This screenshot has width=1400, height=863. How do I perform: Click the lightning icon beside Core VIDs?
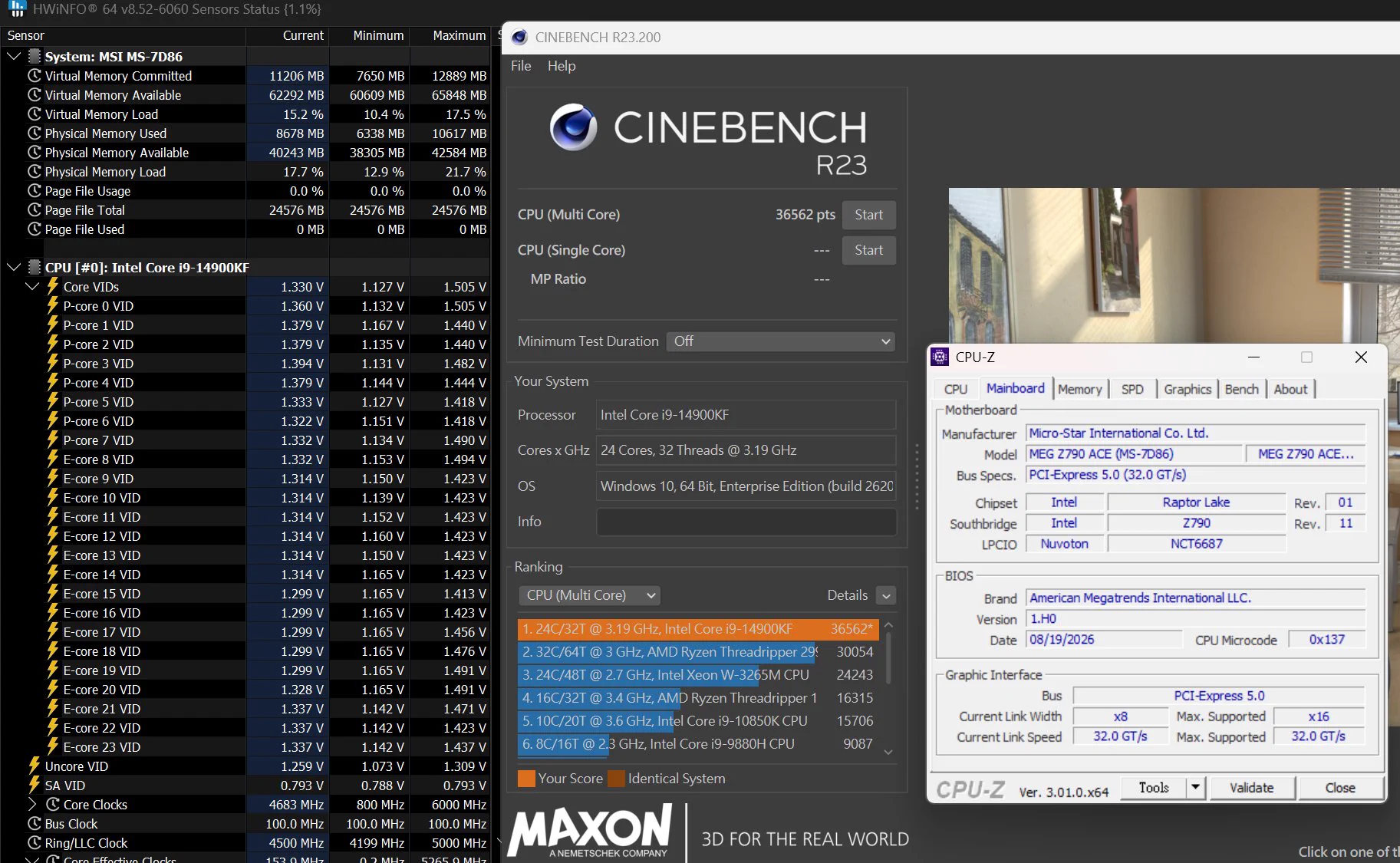click(x=53, y=286)
